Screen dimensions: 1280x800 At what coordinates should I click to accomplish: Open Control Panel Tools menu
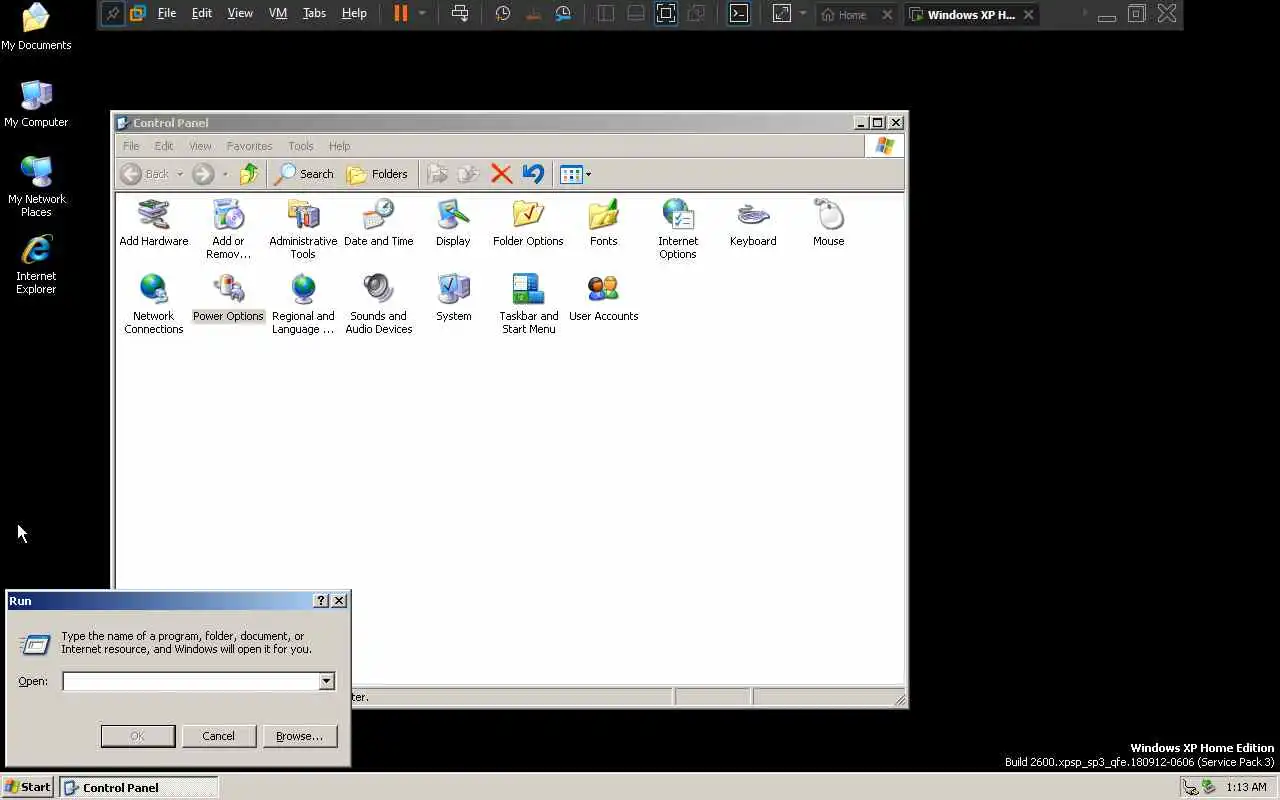(300, 146)
